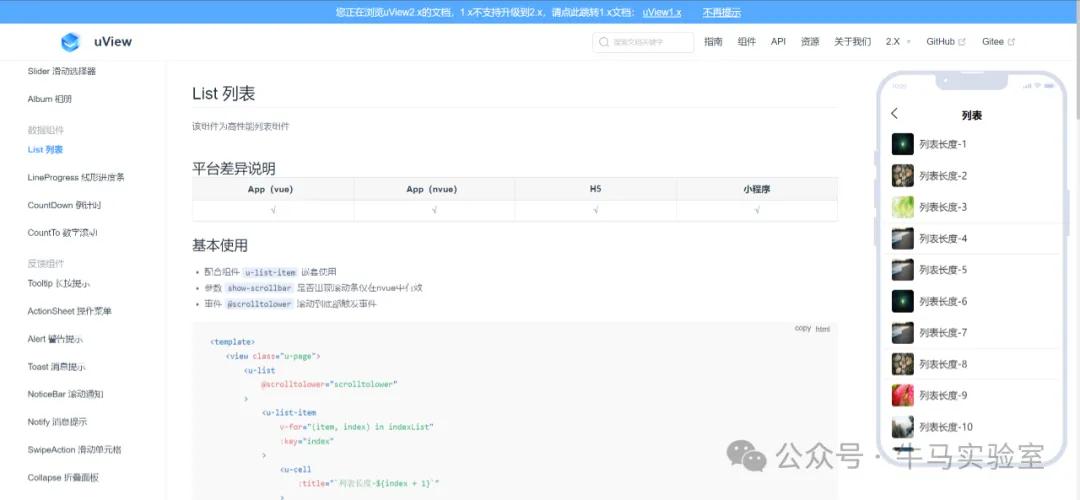The height and width of the screenshot is (500, 1080).
Task: Click thumbnail for 列表长度-7
Action: (902, 333)
